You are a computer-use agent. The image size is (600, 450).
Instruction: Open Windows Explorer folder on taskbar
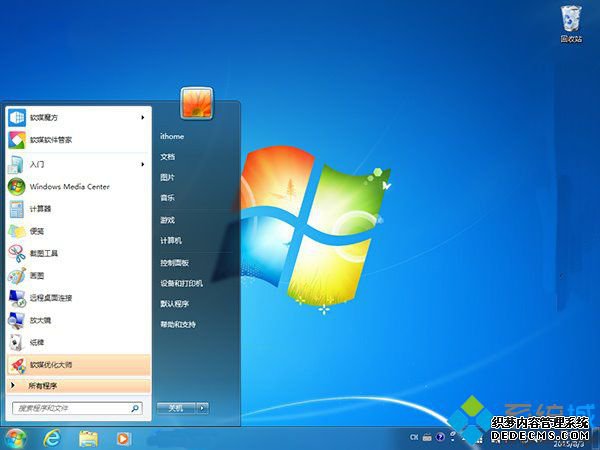point(88,439)
